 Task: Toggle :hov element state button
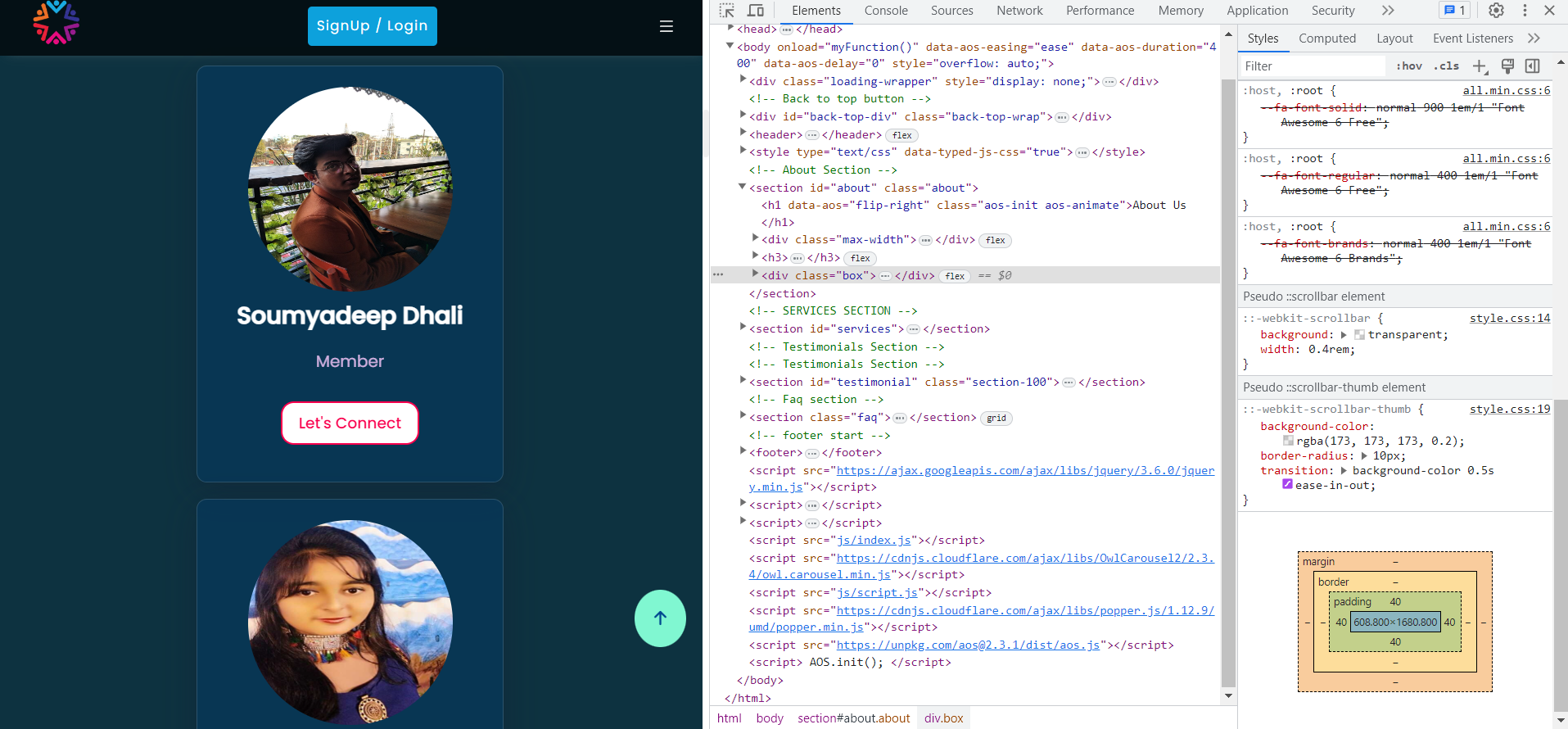(x=1409, y=66)
